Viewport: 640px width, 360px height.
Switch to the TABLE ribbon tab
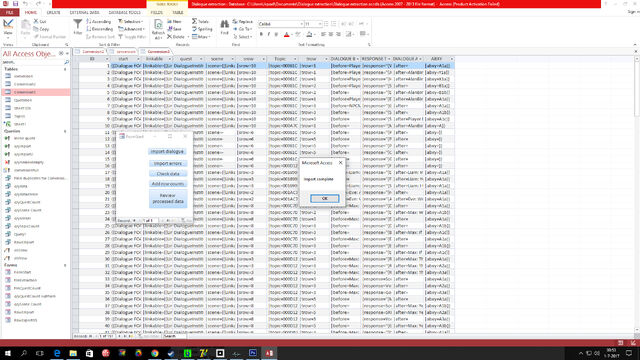tap(178, 12)
